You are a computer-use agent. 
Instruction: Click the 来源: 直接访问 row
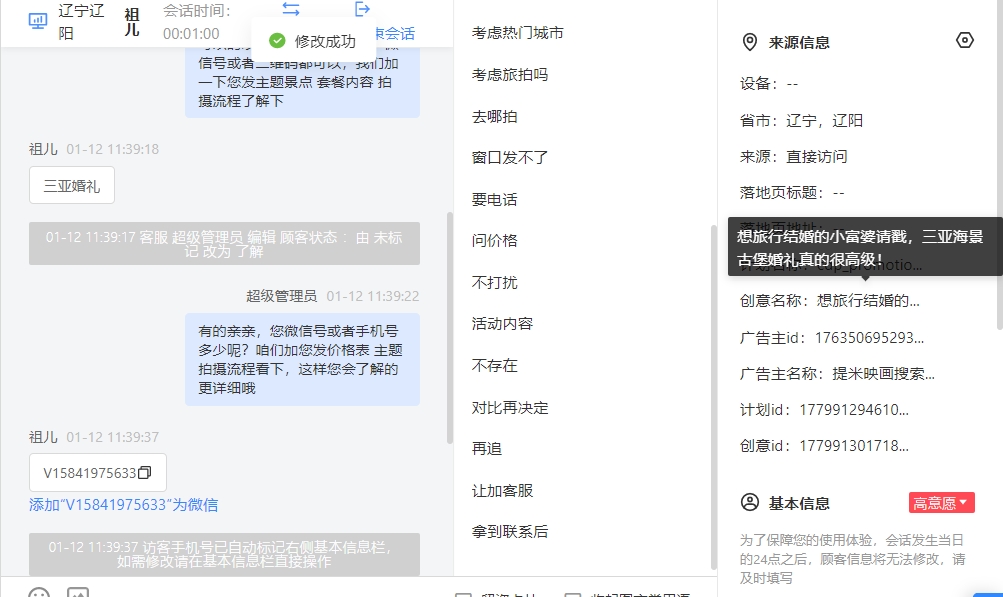pyautogui.click(x=794, y=157)
